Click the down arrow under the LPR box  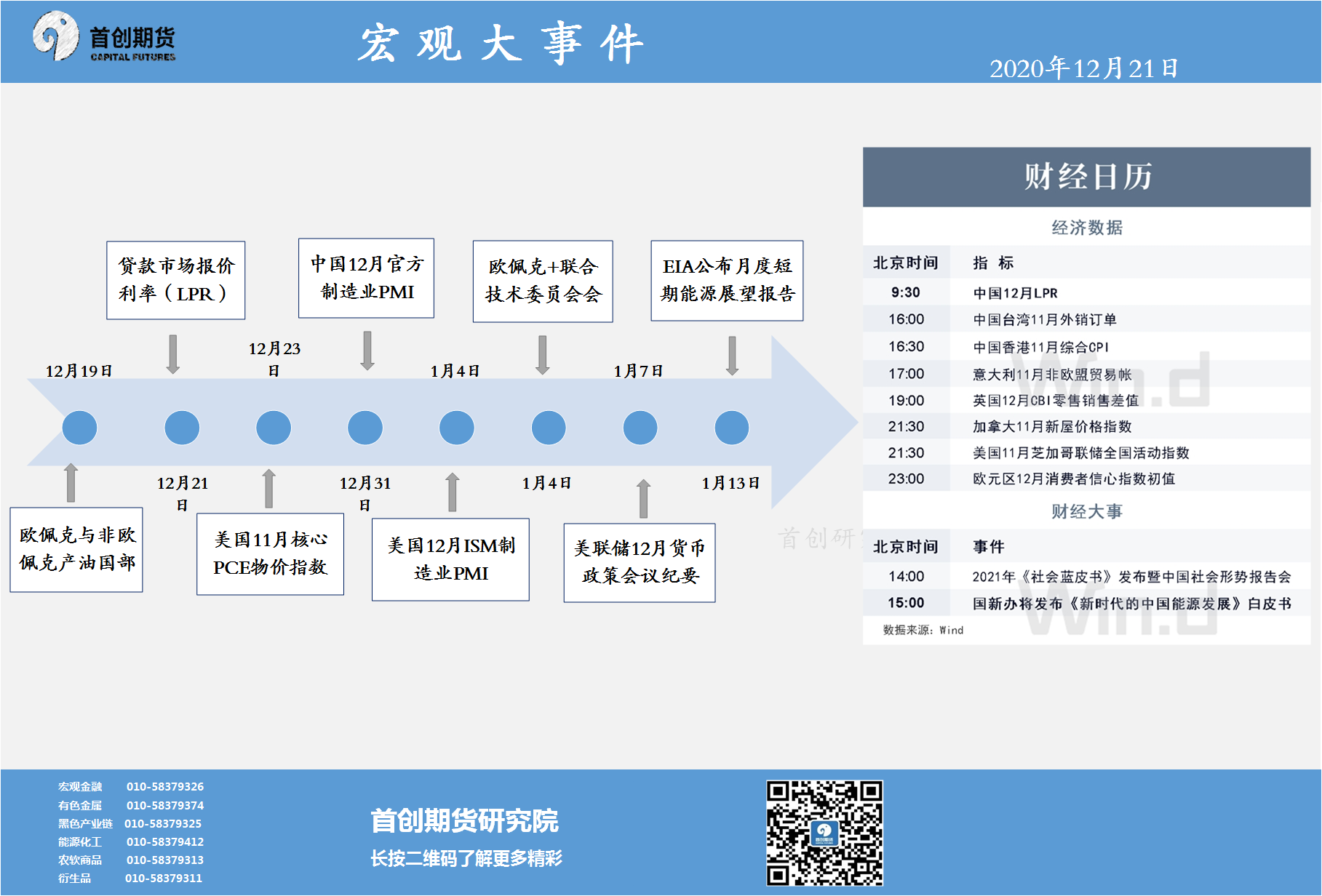pyautogui.click(x=173, y=354)
